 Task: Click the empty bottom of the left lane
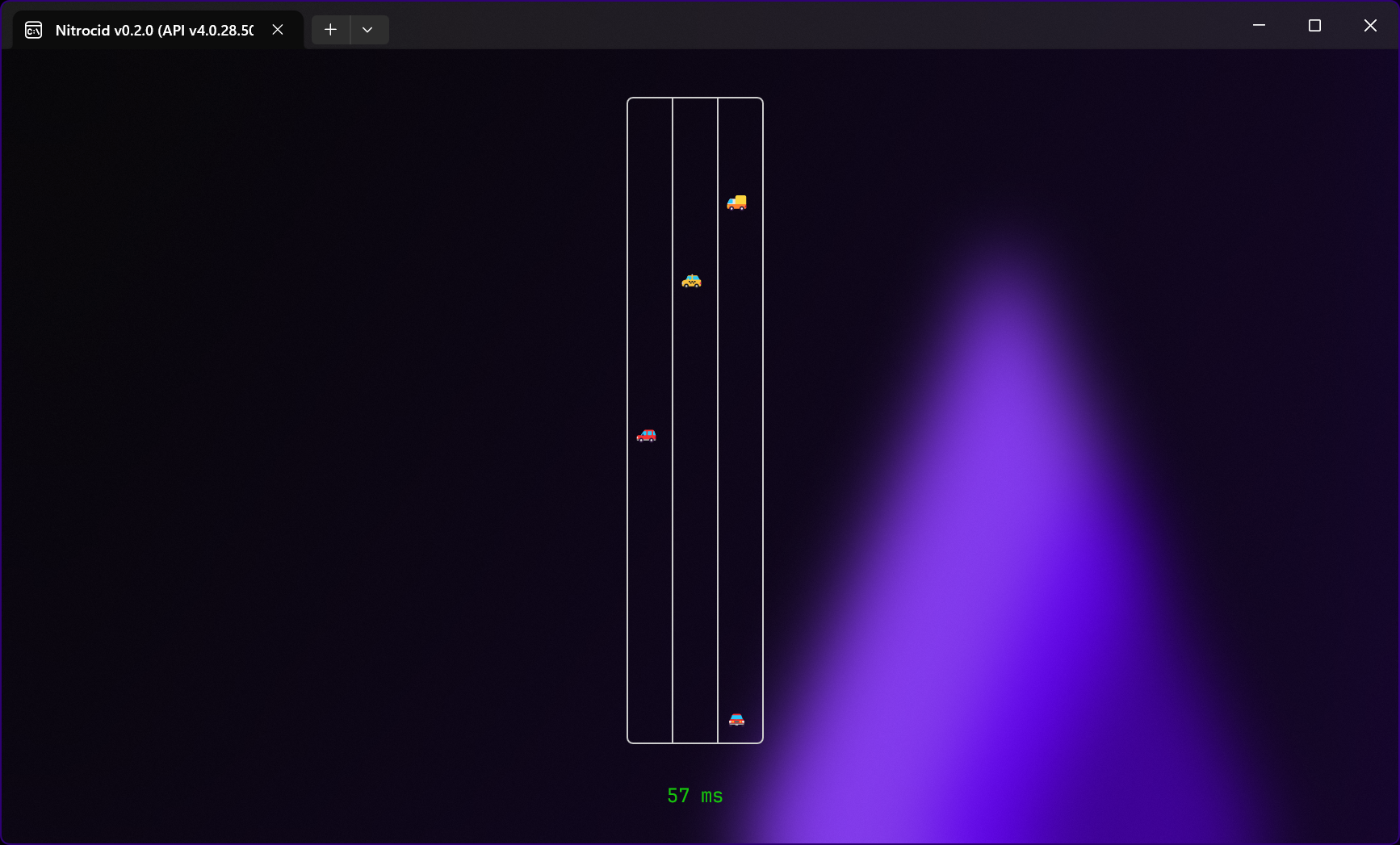650,710
